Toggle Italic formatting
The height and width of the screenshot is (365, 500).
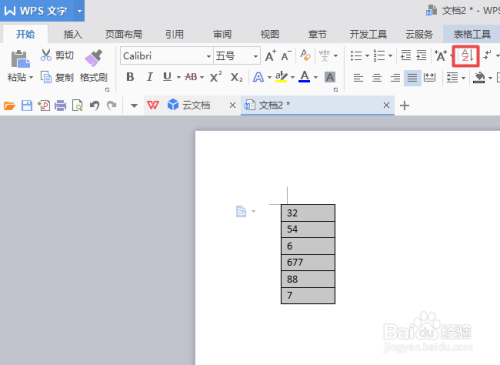[150, 77]
